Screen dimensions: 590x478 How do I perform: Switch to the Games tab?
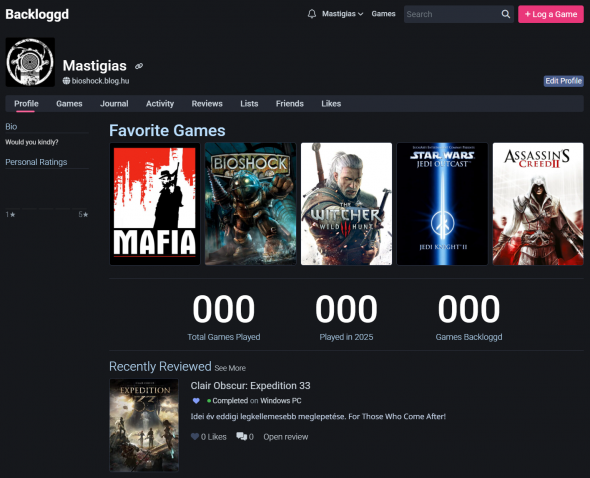tap(69, 104)
